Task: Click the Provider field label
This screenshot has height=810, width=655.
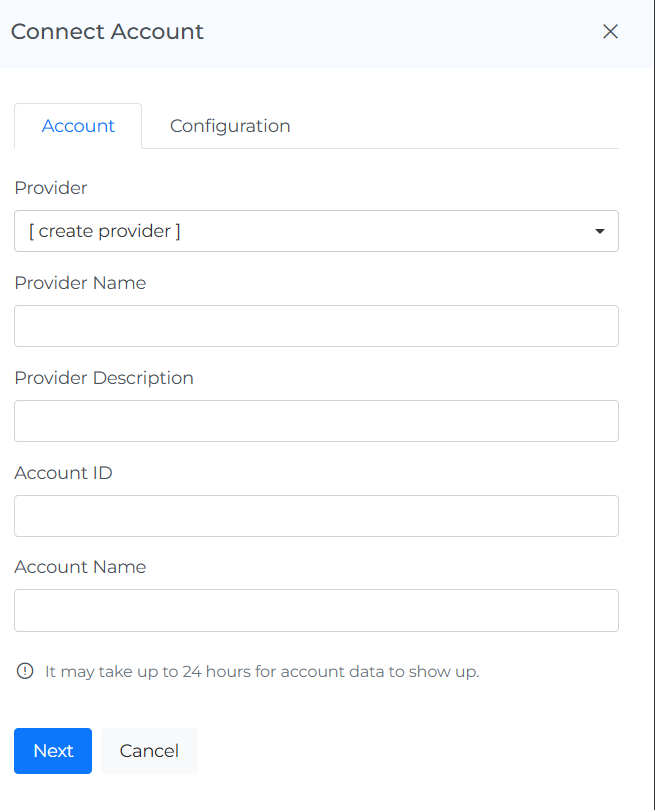Action: tap(51, 188)
